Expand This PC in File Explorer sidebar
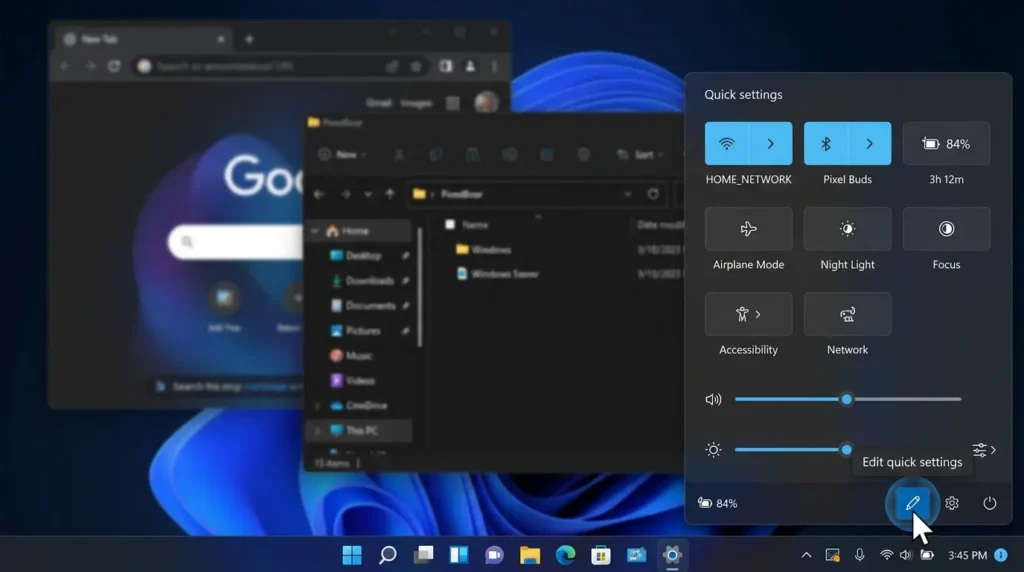Screen dimensions: 1024x572 coord(317,431)
